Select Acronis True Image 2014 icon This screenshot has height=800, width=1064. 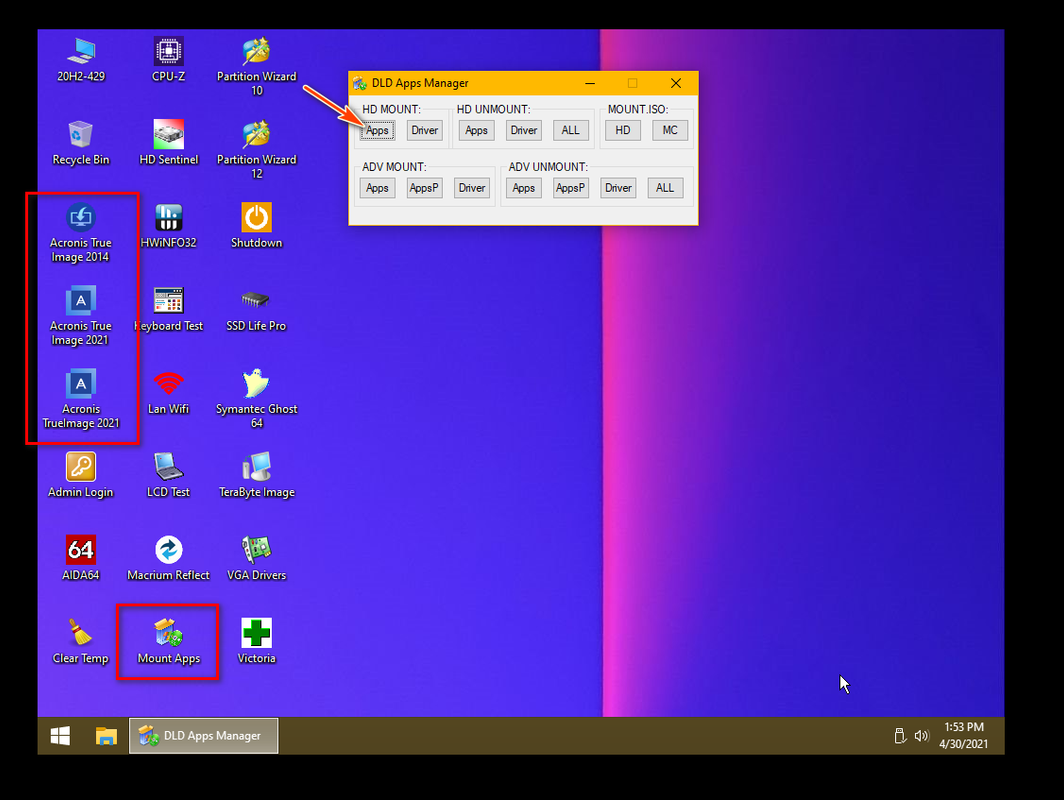[81, 233]
